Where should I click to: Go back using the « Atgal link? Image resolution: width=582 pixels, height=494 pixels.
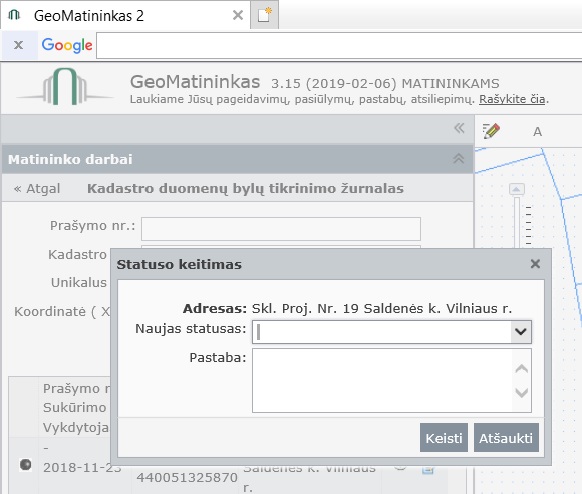(x=37, y=189)
